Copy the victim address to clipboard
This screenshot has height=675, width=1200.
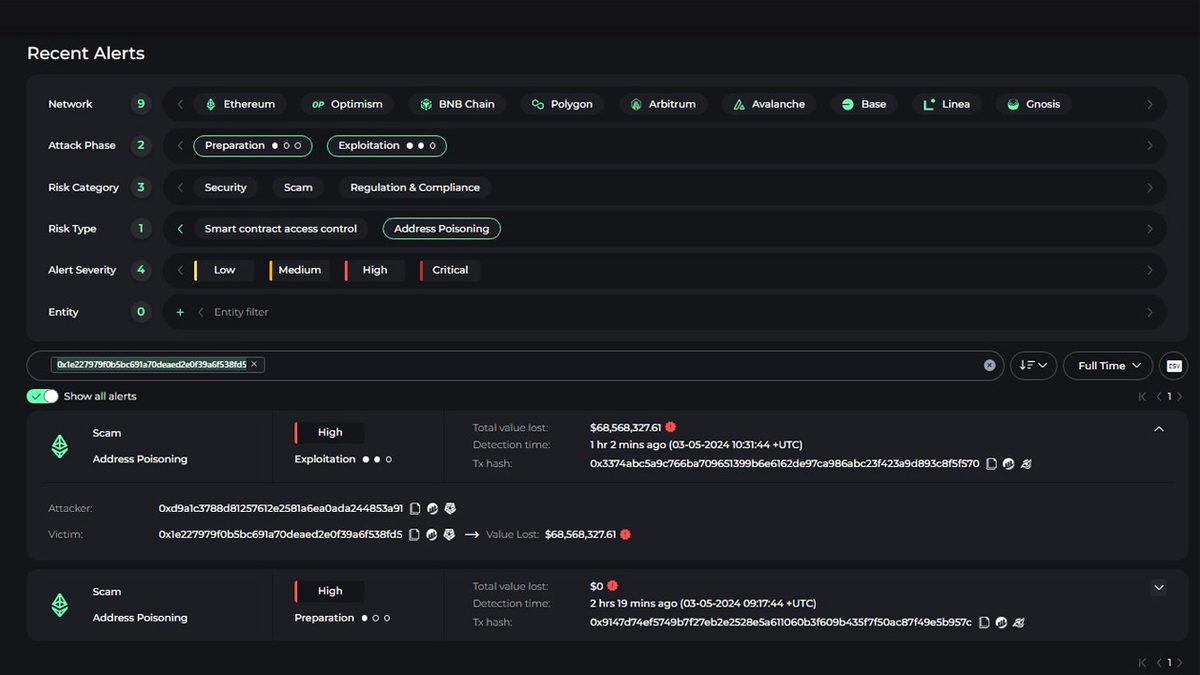415,535
